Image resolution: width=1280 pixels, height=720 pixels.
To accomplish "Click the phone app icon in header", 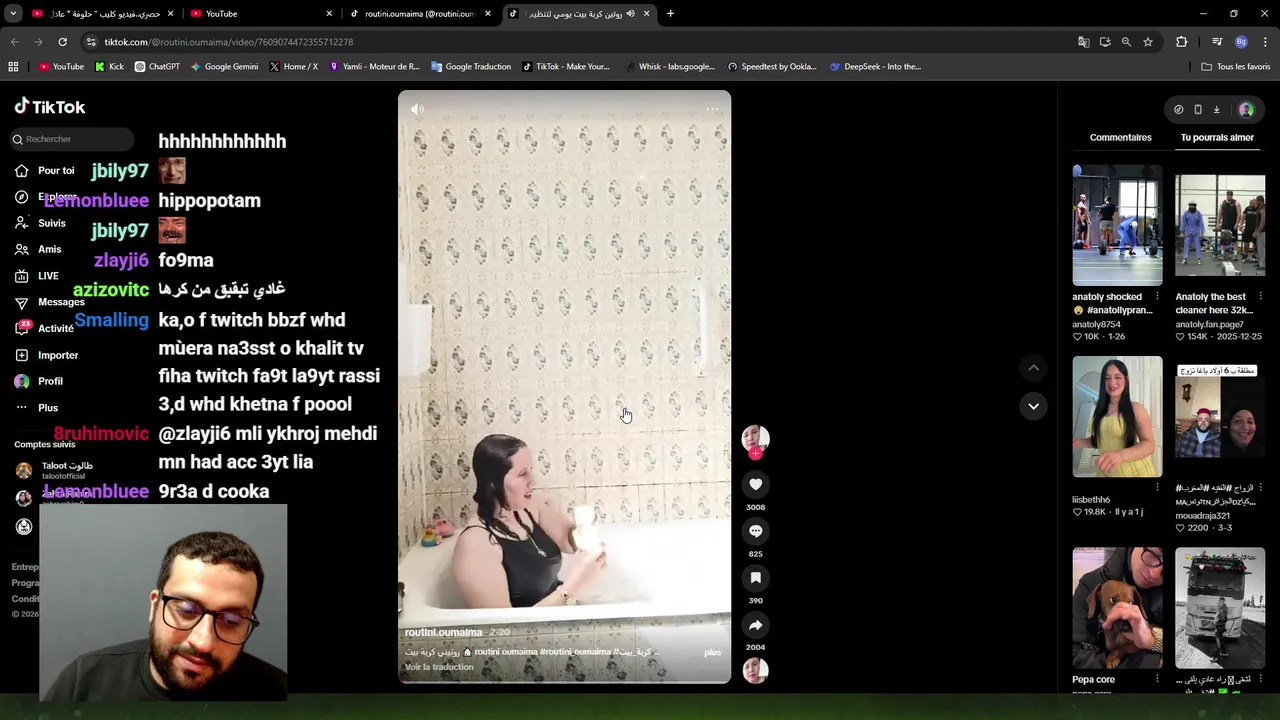I will [1198, 110].
